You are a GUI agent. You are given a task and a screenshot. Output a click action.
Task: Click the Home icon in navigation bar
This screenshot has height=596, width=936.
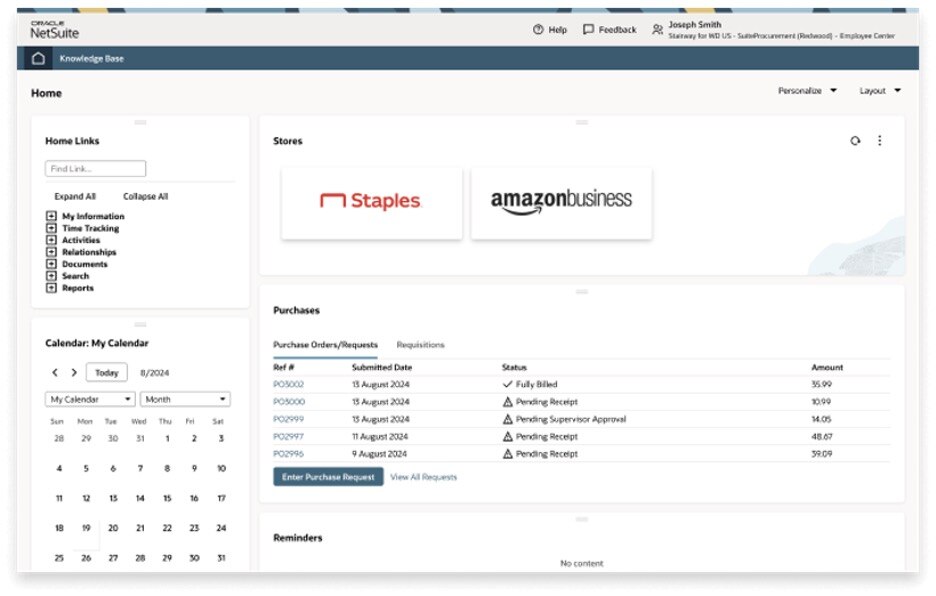pyautogui.click(x=38, y=59)
